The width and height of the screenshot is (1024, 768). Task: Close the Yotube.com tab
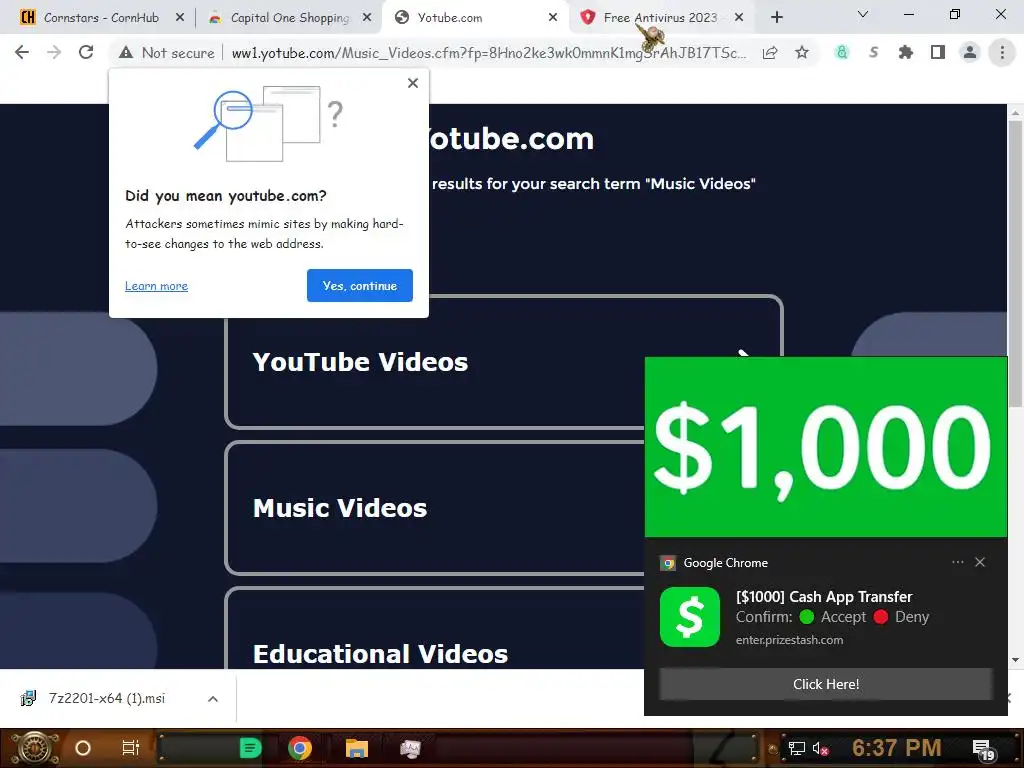coord(553,18)
